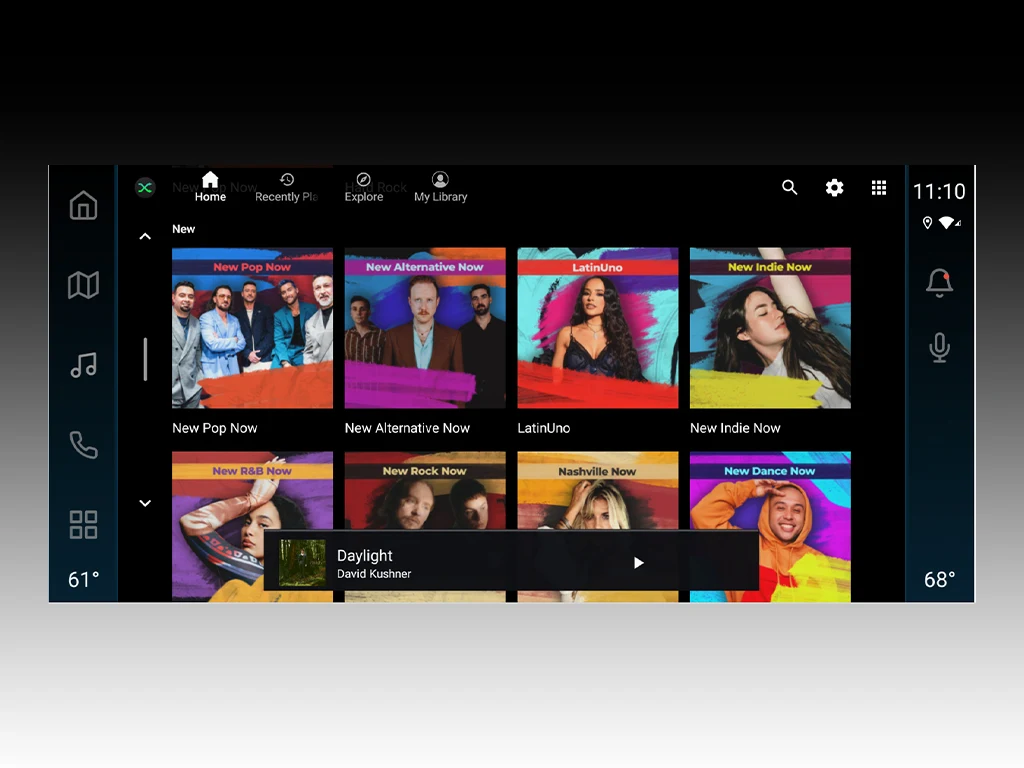Tap the home icon in left sidebar

(x=83, y=206)
